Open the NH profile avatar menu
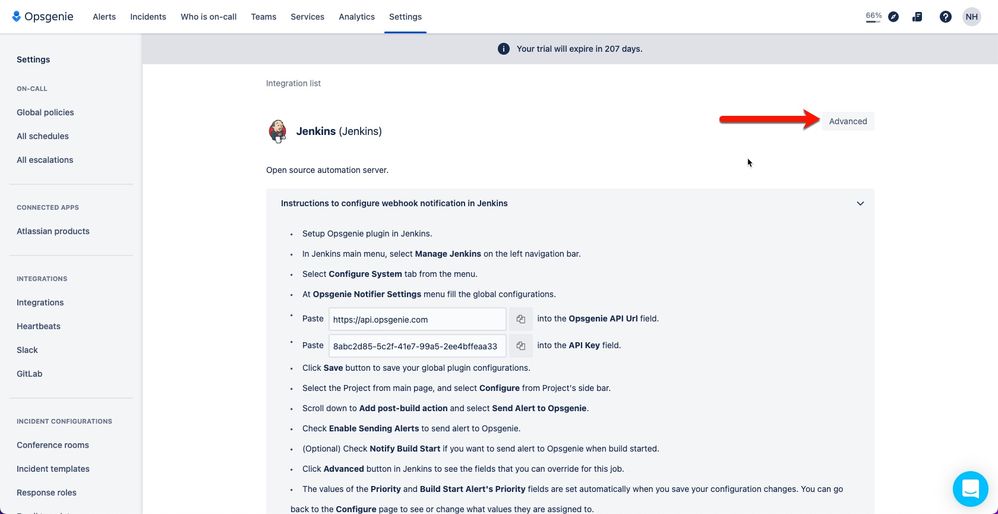 click(971, 17)
